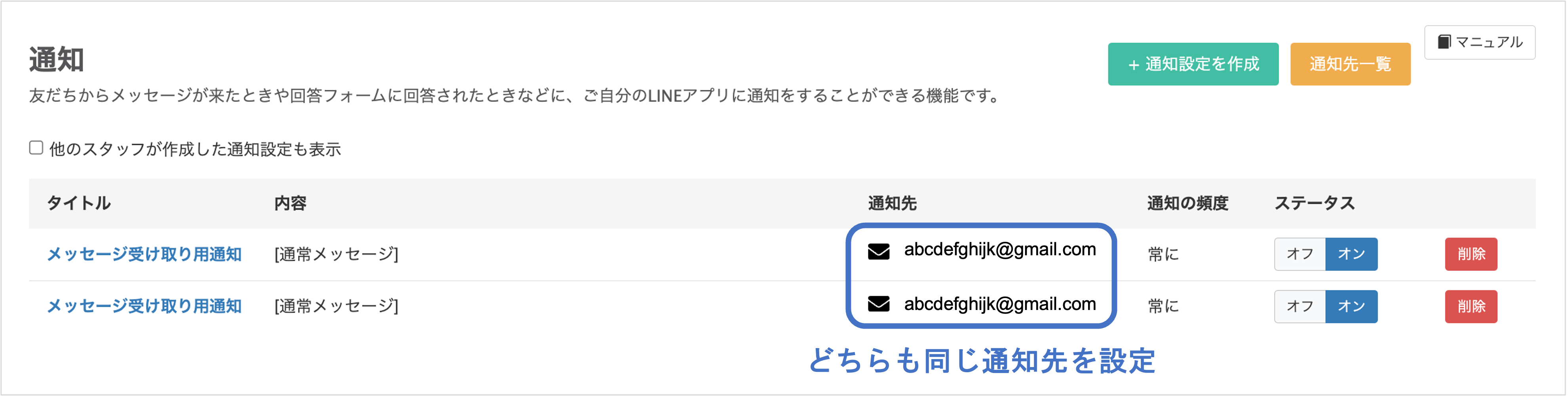Switch first notification to オフ
Viewport: 1568px width, 396px height.
1300,254
